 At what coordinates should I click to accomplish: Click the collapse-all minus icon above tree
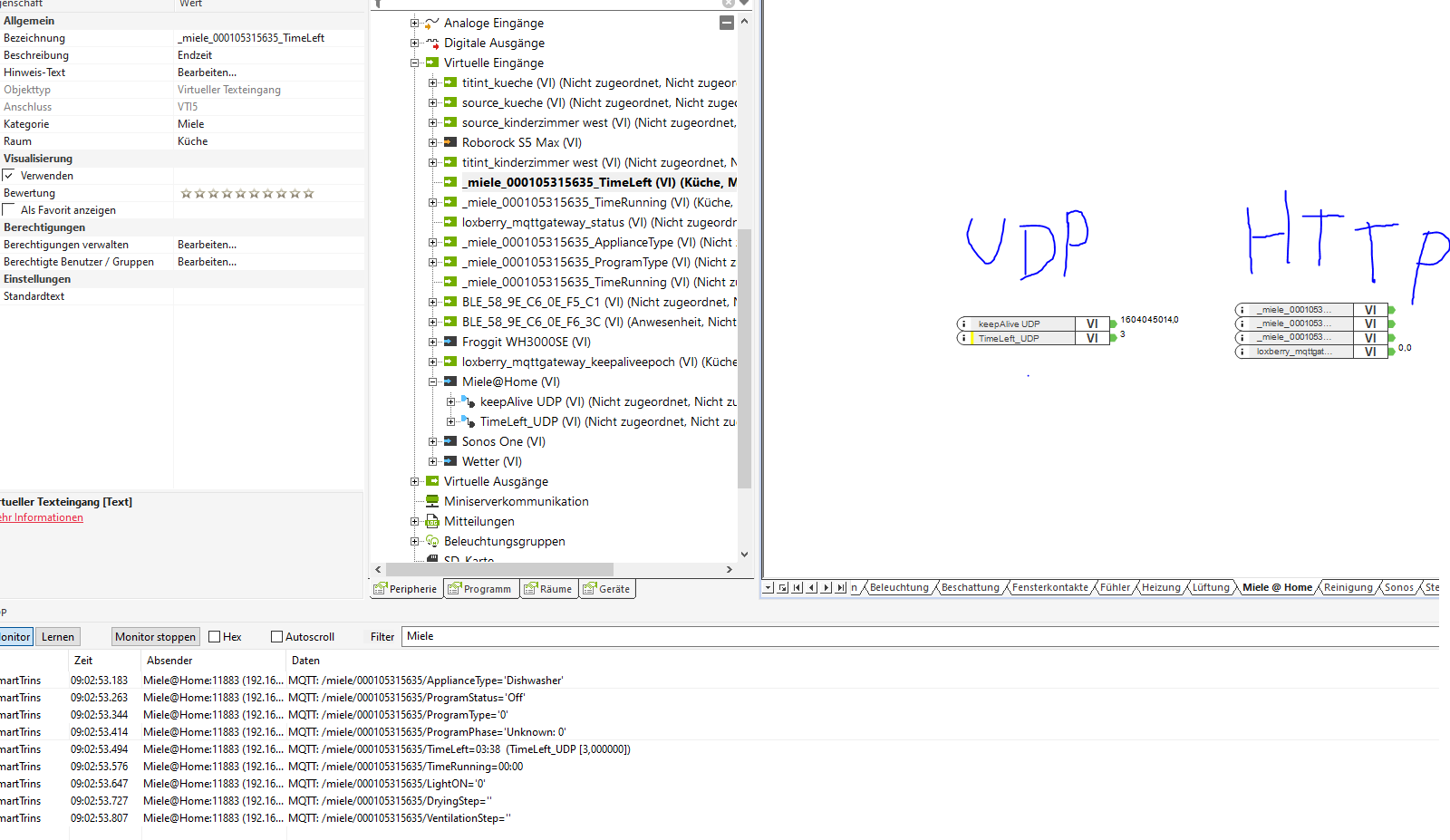click(x=727, y=23)
